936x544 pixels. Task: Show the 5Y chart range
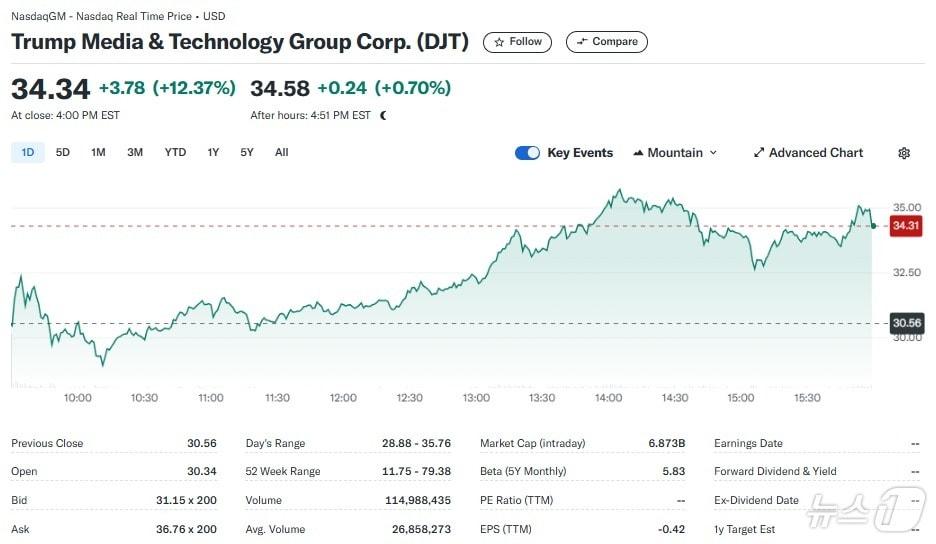[247, 153]
